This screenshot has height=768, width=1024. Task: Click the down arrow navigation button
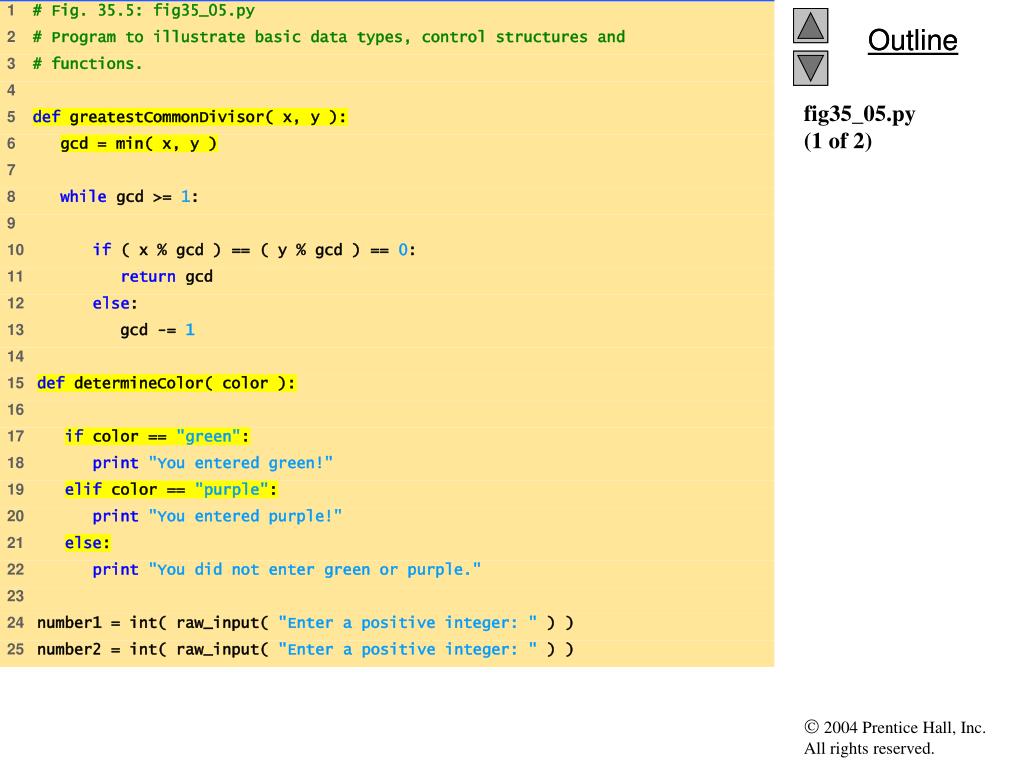(x=810, y=68)
